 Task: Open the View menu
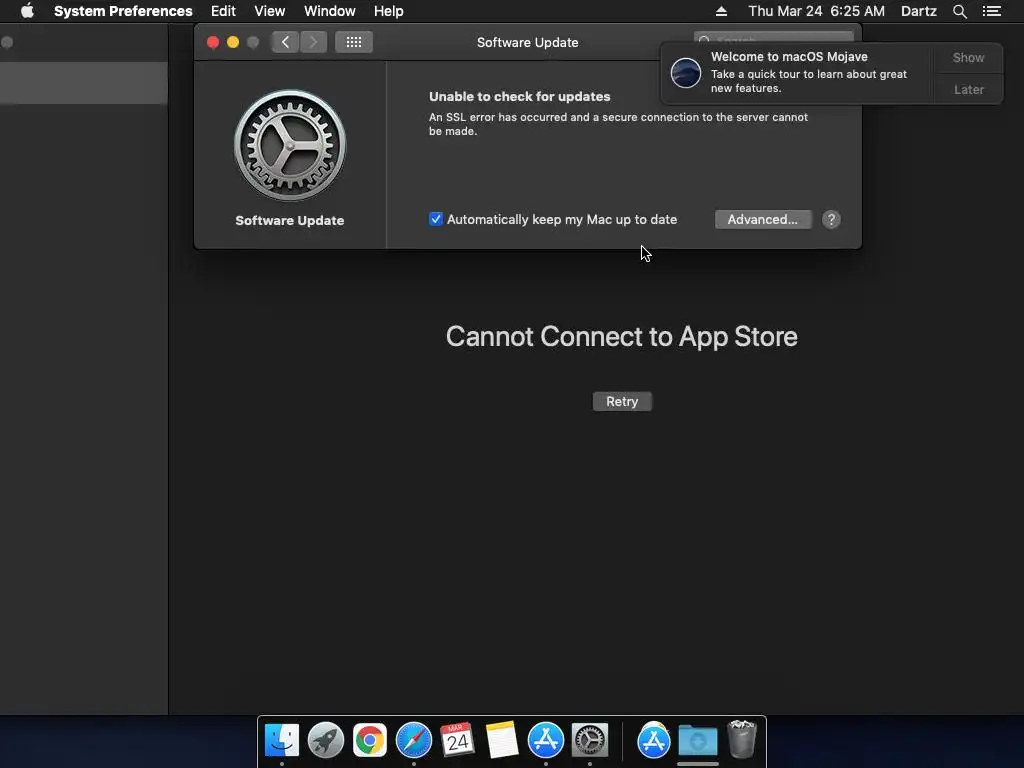point(270,11)
